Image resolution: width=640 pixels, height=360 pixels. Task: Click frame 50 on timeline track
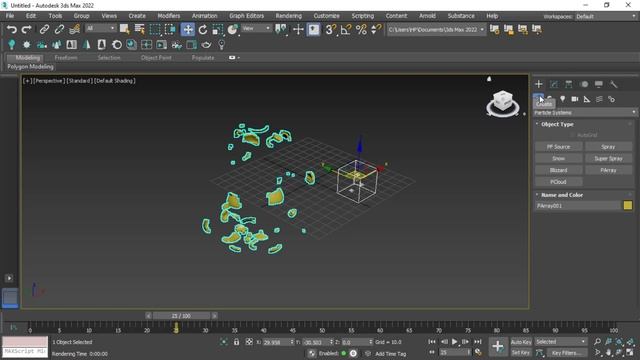click(322, 327)
